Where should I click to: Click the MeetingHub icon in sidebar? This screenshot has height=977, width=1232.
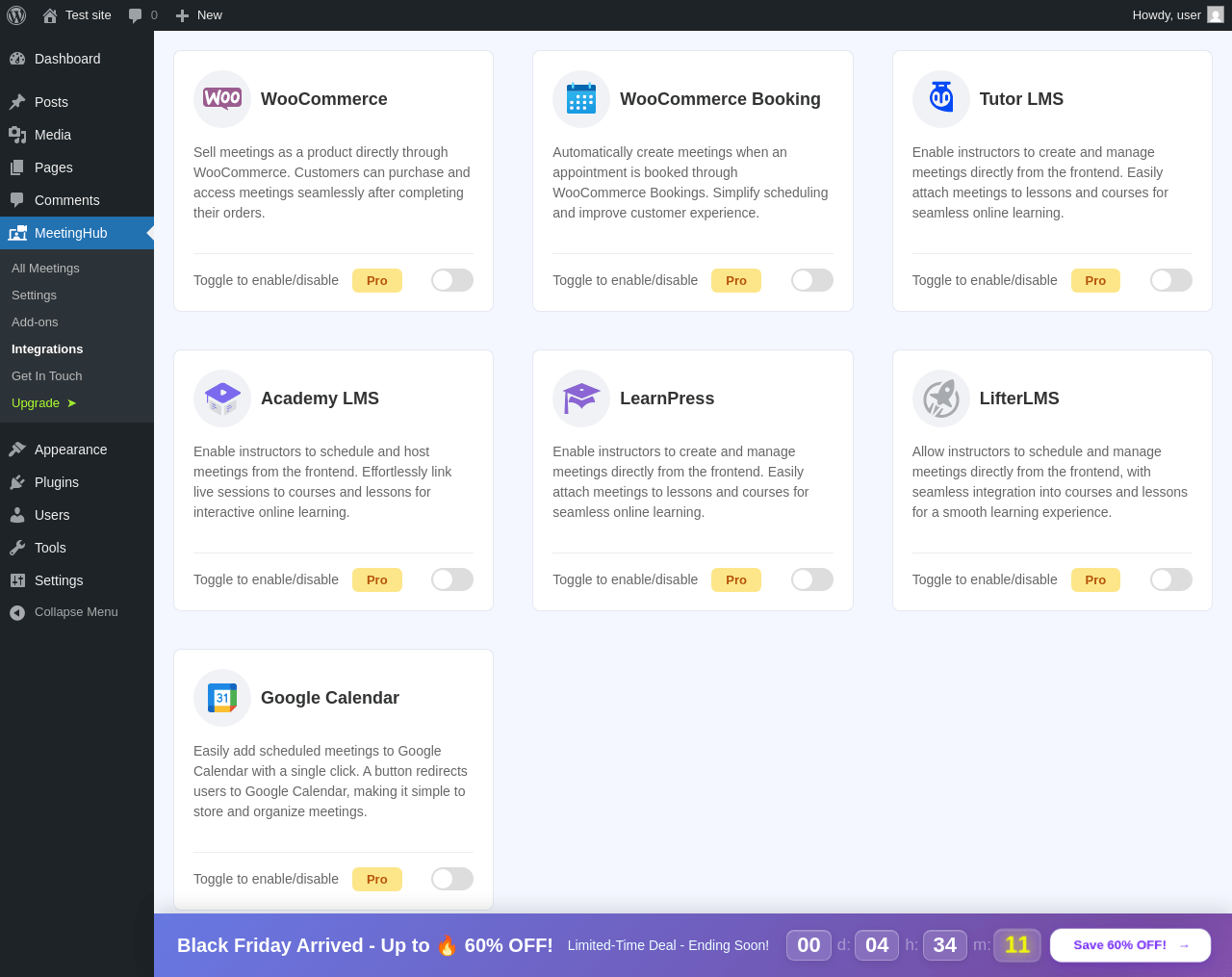(x=17, y=233)
